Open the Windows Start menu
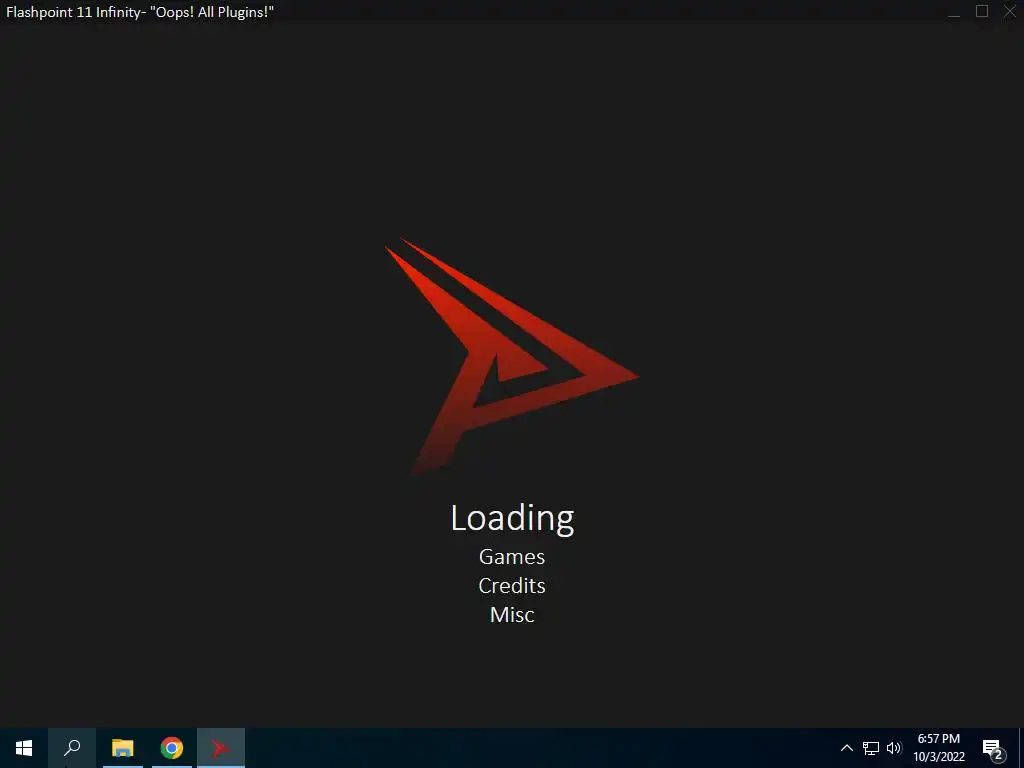Viewport: 1024px width, 768px height. click(x=24, y=748)
